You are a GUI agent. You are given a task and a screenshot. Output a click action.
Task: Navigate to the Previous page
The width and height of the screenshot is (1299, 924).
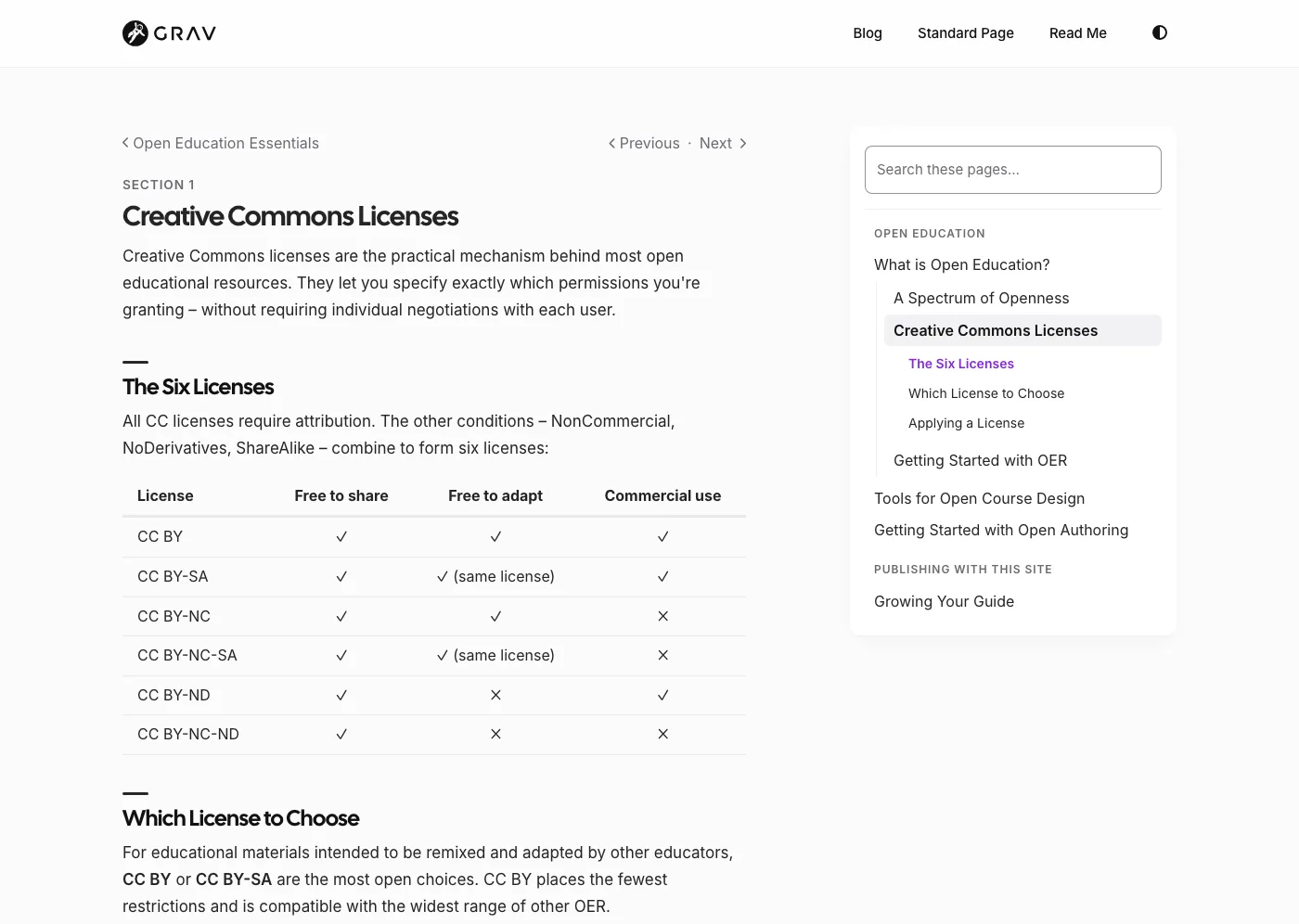pyautogui.click(x=644, y=143)
